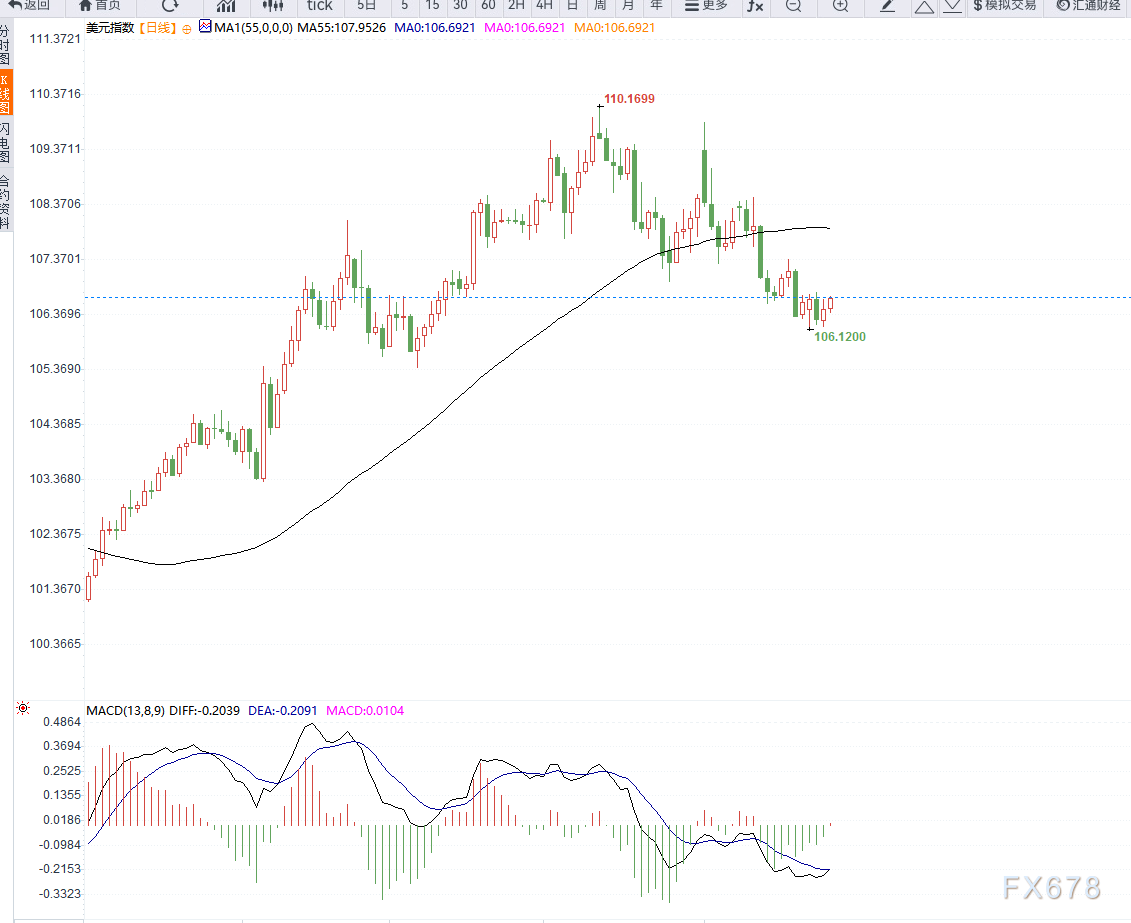This screenshot has height=923, width=1131.
Task: Open 模拟交易 simulated trading
Action: pyautogui.click(x=1005, y=6)
